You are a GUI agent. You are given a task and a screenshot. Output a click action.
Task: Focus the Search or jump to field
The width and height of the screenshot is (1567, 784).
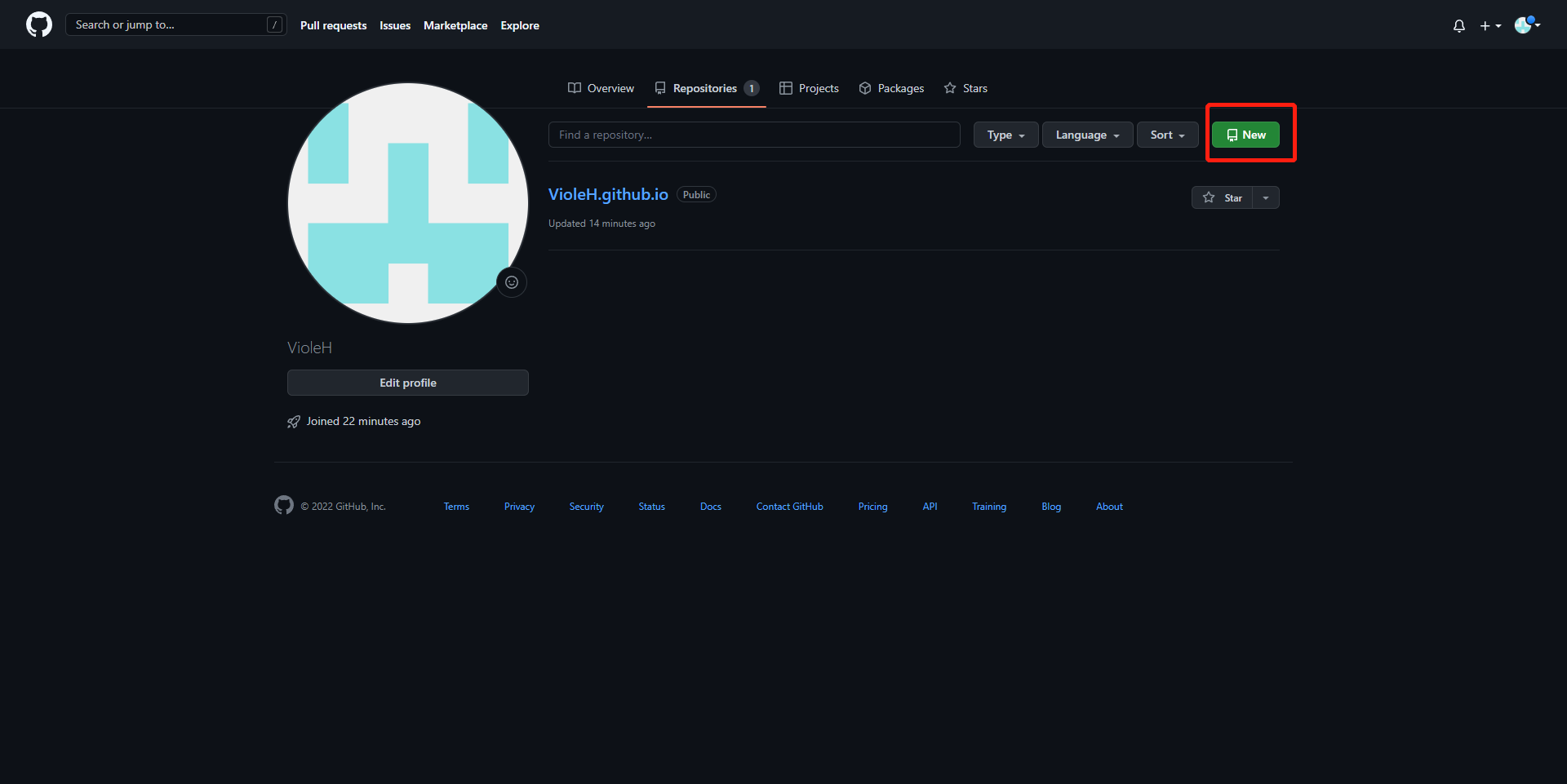click(x=175, y=24)
